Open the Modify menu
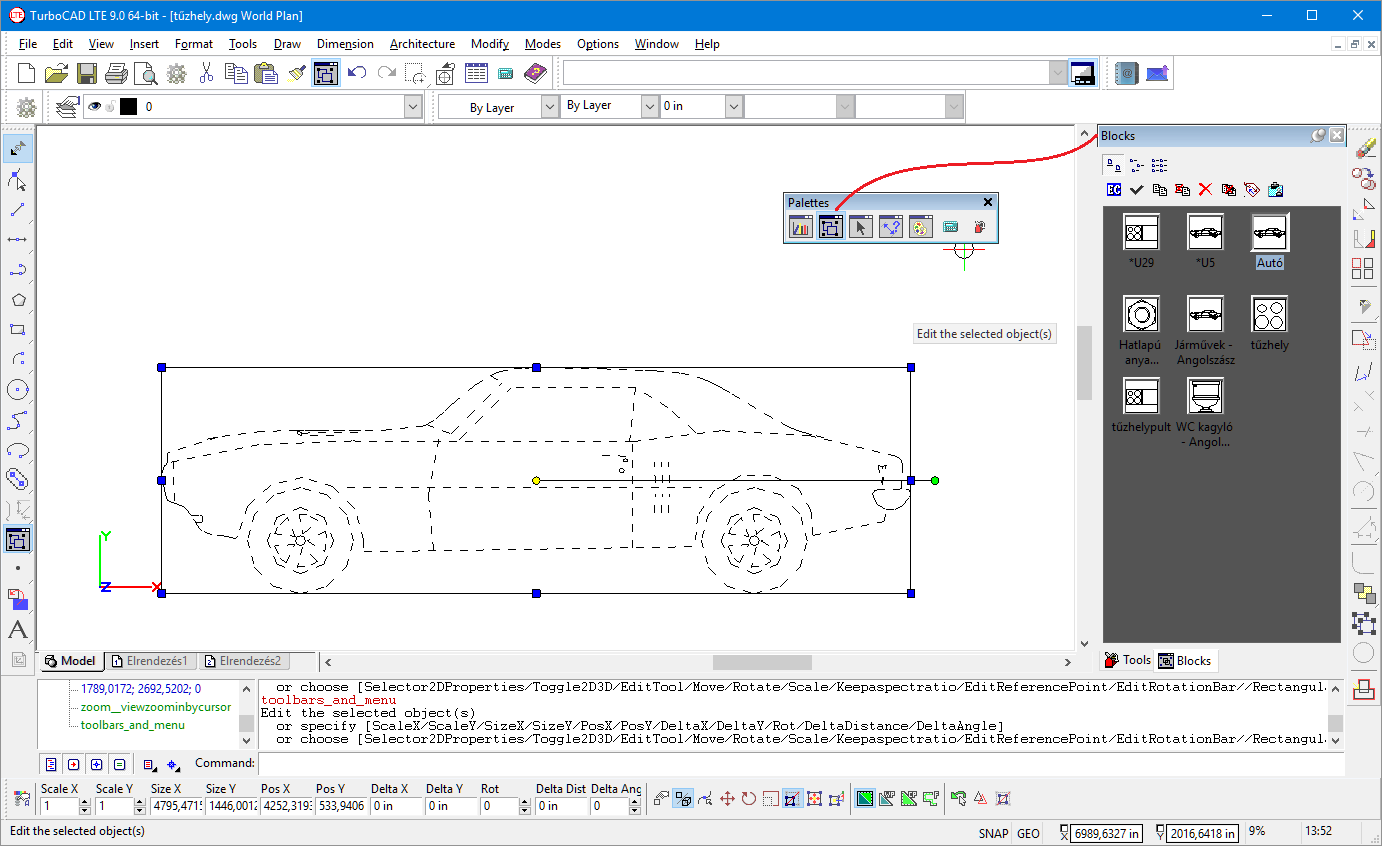This screenshot has width=1384, height=847. [x=490, y=44]
